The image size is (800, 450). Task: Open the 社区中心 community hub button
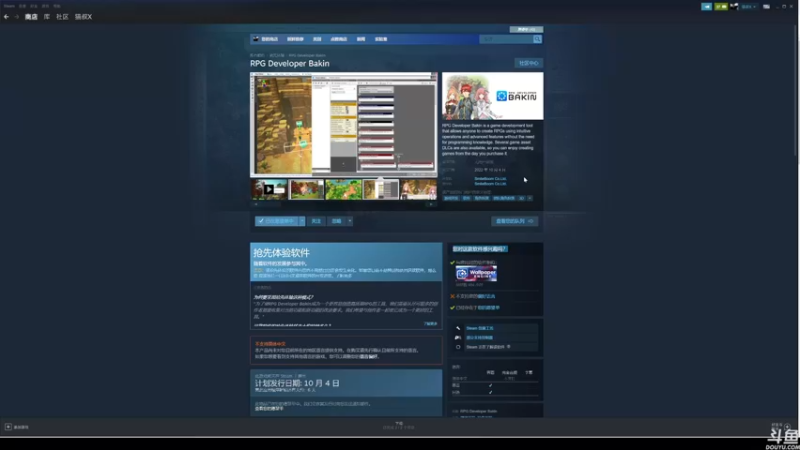529,63
